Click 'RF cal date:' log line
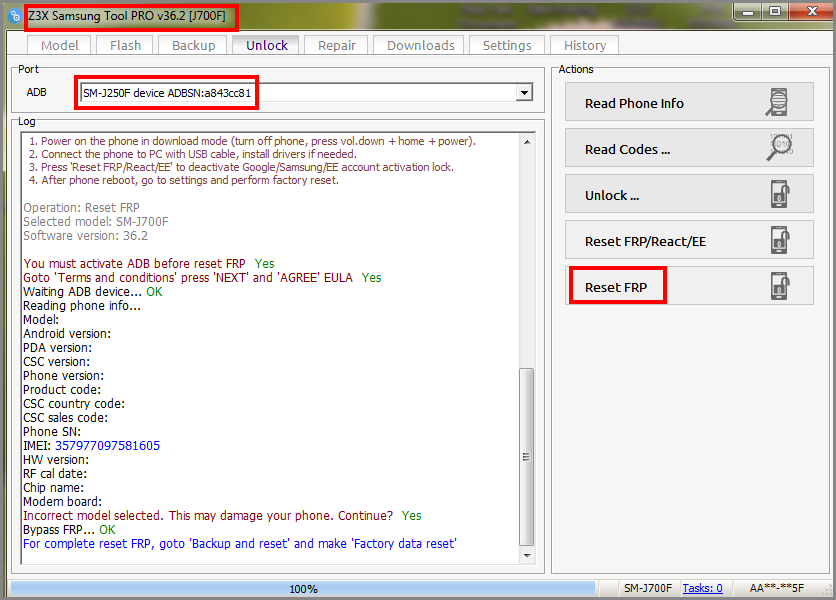This screenshot has width=836, height=600. click(x=54, y=474)
